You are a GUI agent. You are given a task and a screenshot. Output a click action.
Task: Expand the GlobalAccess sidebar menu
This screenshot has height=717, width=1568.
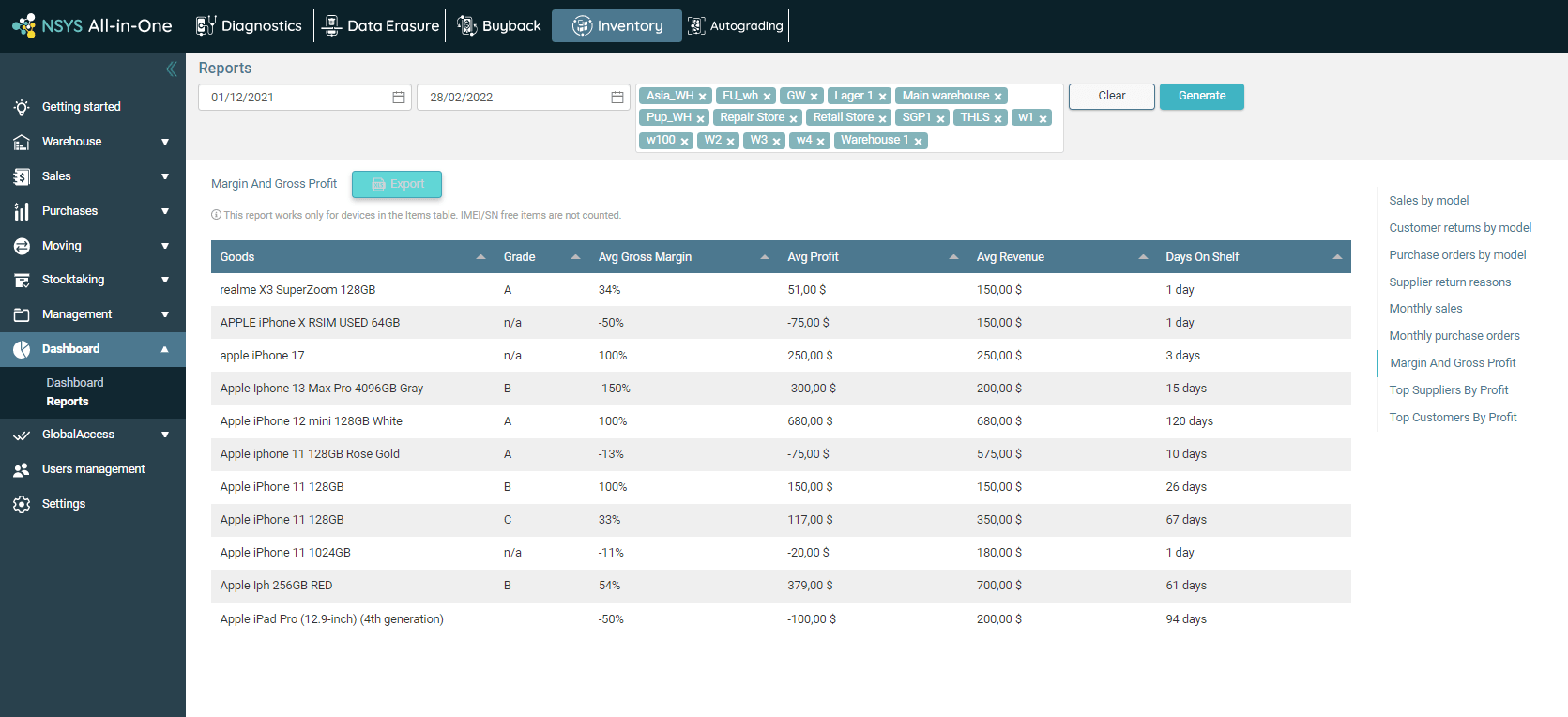(93, 435)
